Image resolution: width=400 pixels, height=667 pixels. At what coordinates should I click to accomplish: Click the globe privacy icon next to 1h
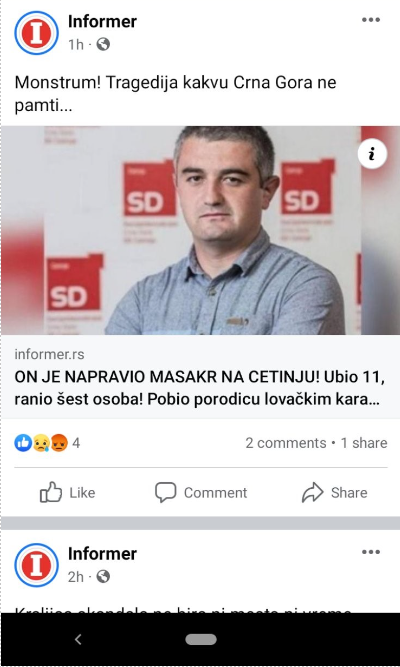103,44
